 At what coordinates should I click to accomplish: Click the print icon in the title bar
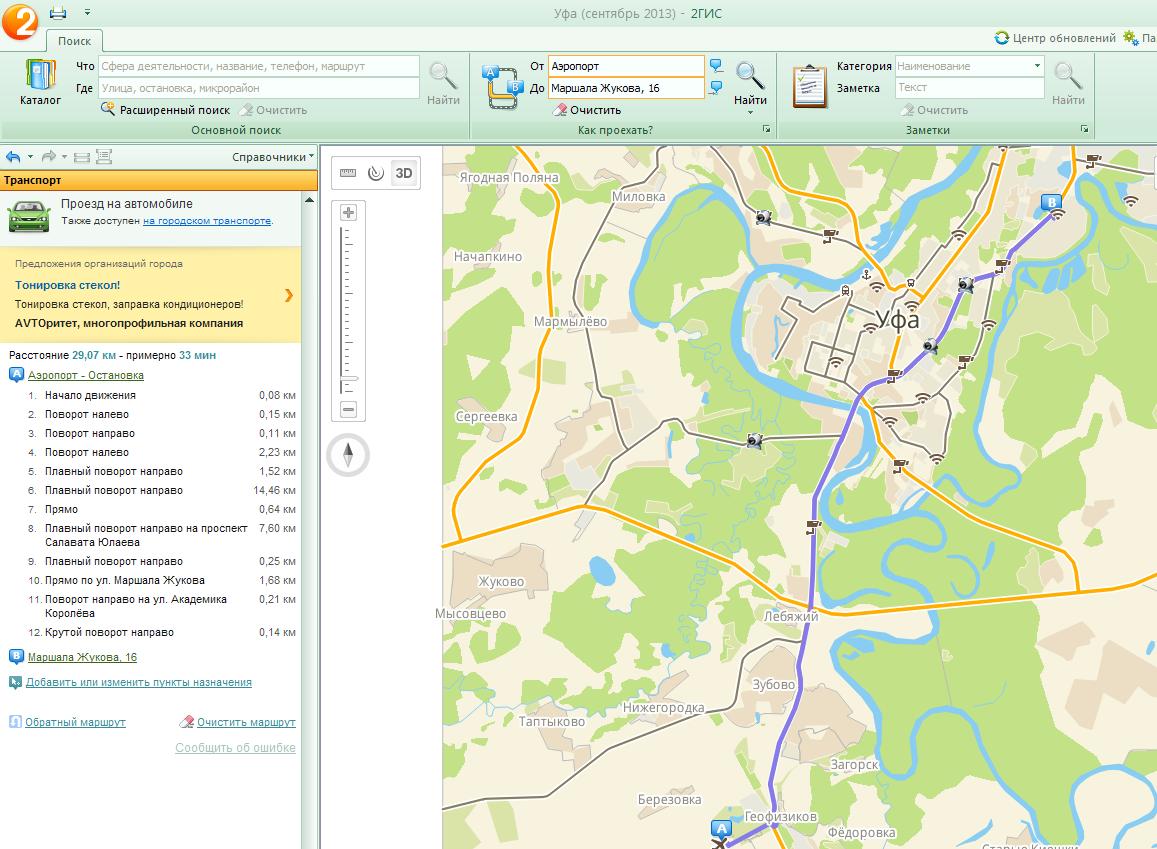(58, 13)
